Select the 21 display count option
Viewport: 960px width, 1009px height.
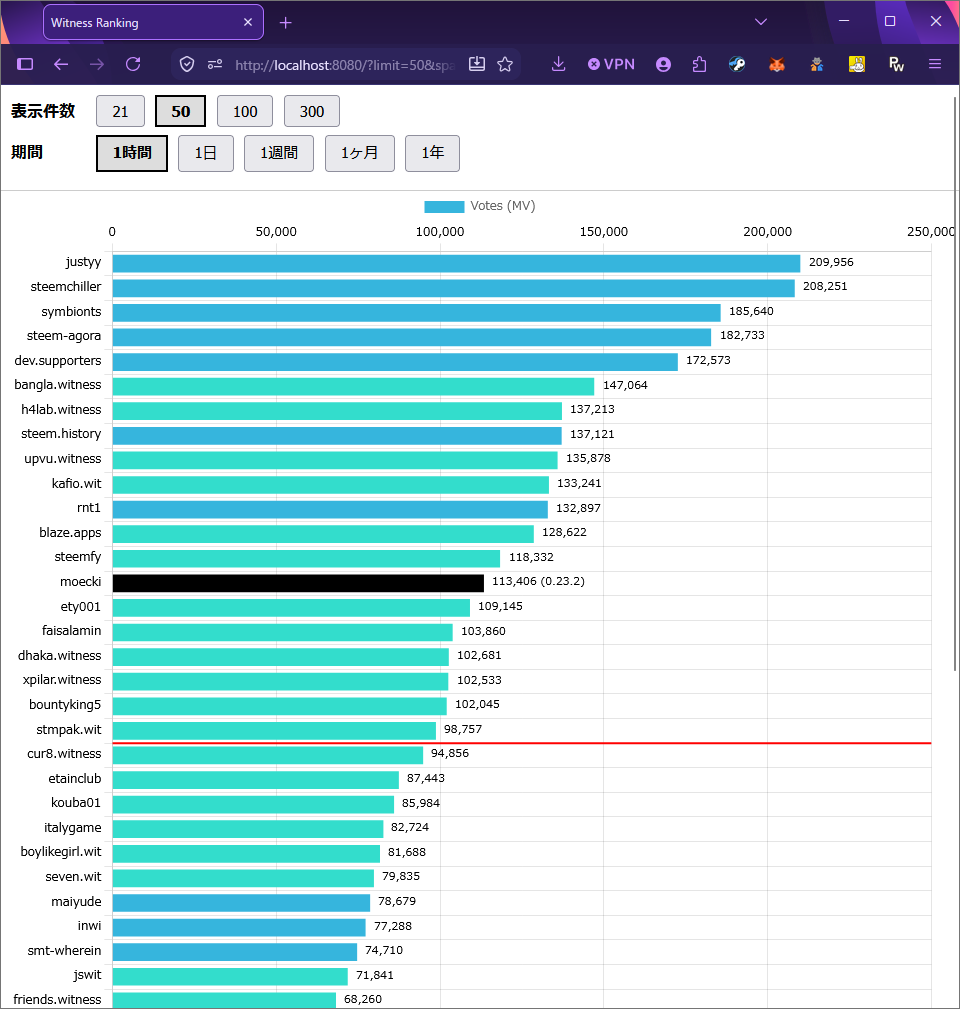120,111
